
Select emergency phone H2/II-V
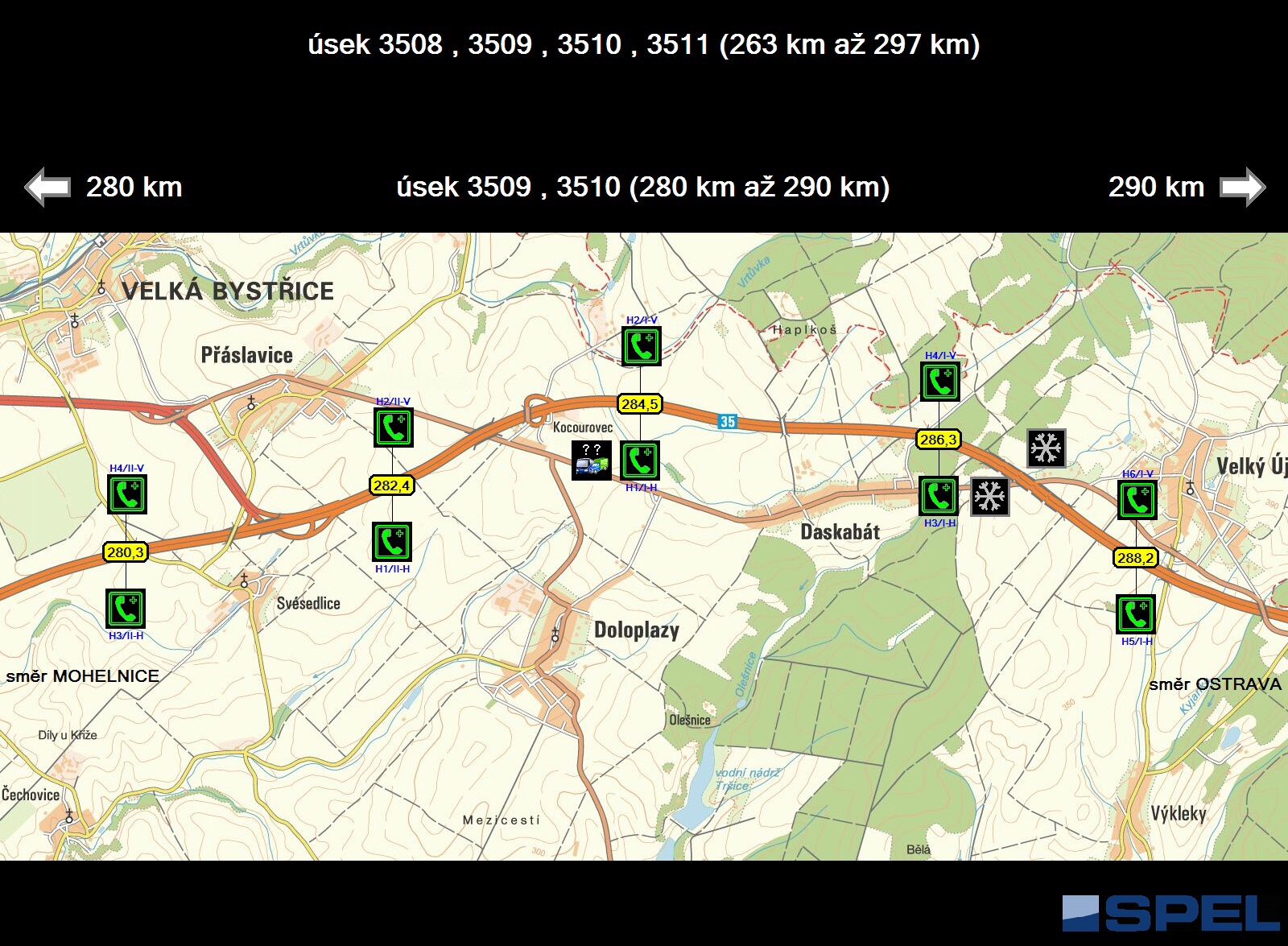pyautogui.click(x=393, y=428)
